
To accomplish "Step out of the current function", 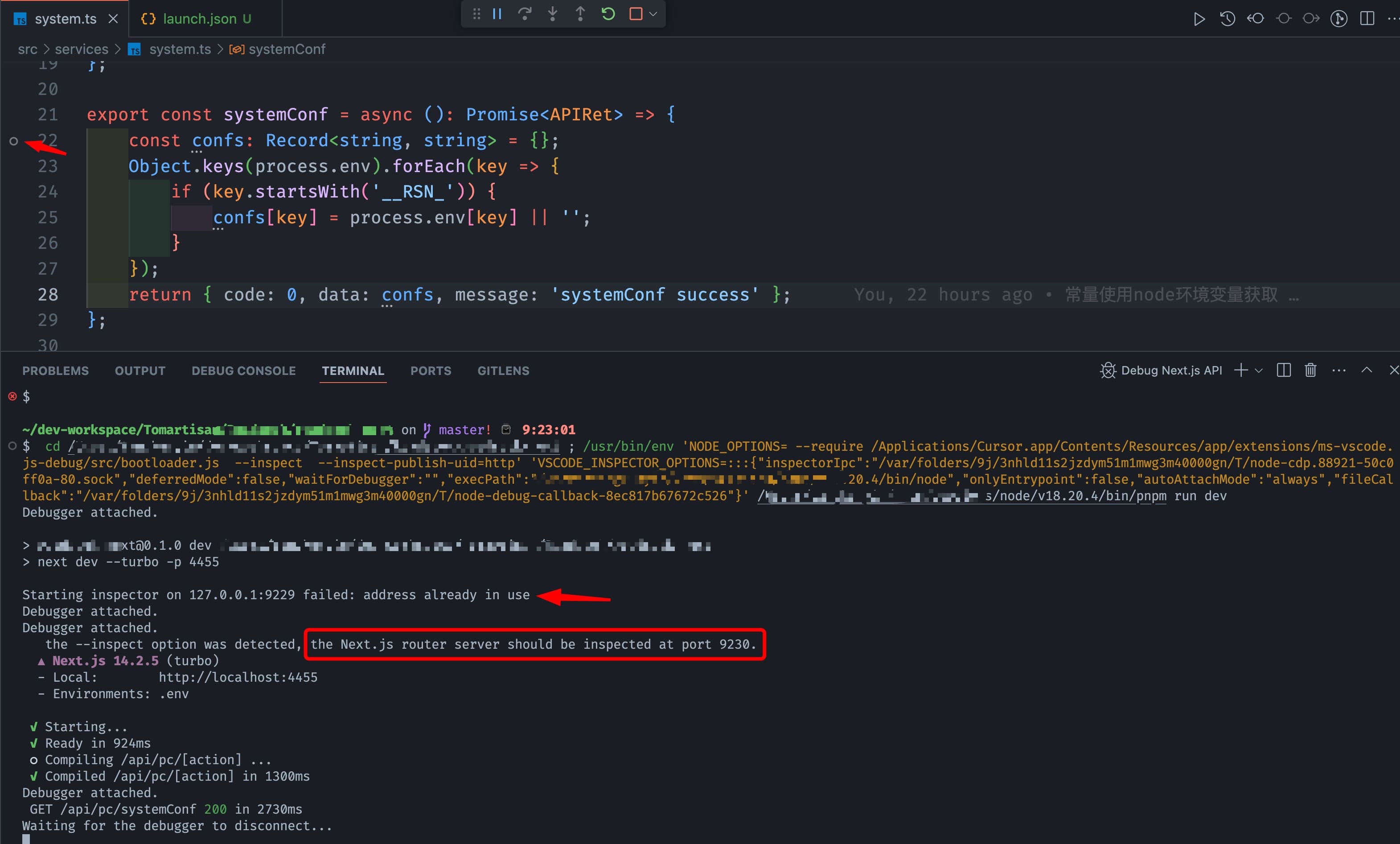I will [x=579, y=14].
